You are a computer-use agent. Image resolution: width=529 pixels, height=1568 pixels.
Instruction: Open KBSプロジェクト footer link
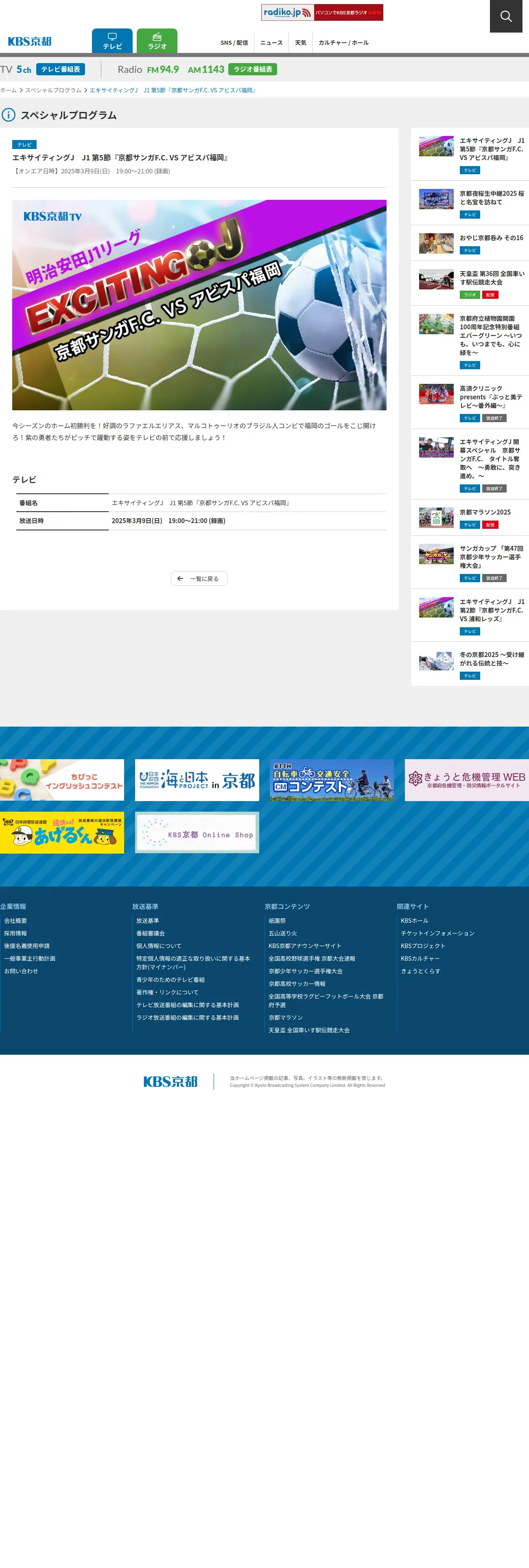(423, 946)
